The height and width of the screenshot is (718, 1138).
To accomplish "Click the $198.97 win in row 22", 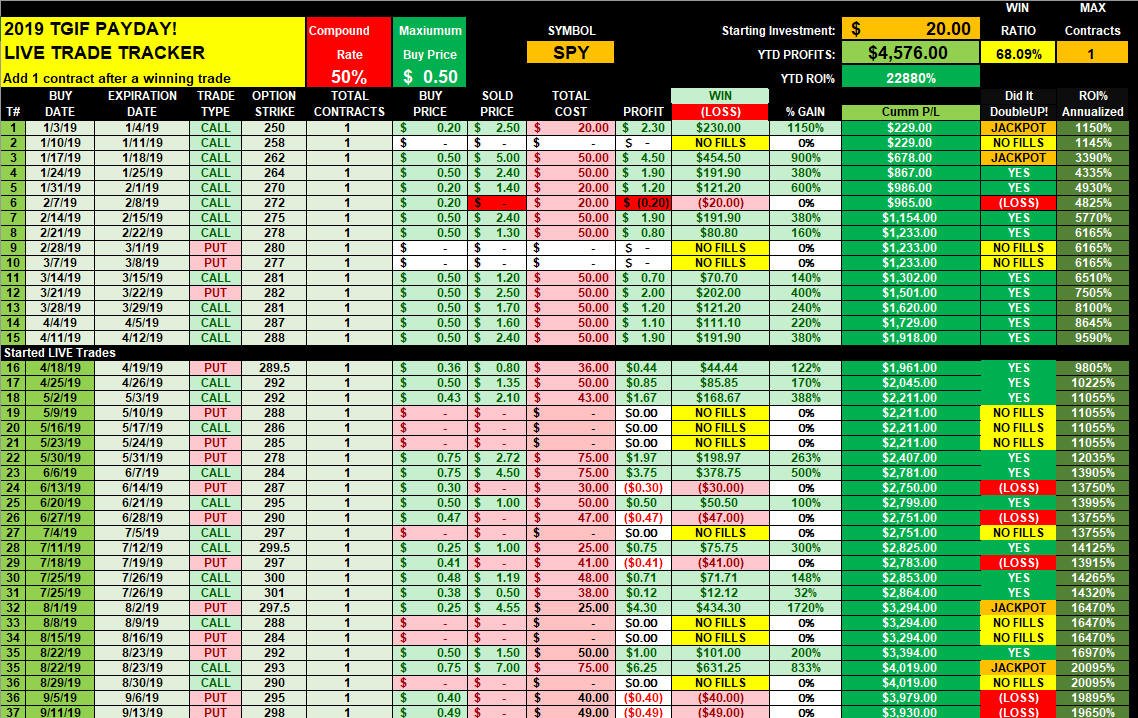I will tap(720, 458).
